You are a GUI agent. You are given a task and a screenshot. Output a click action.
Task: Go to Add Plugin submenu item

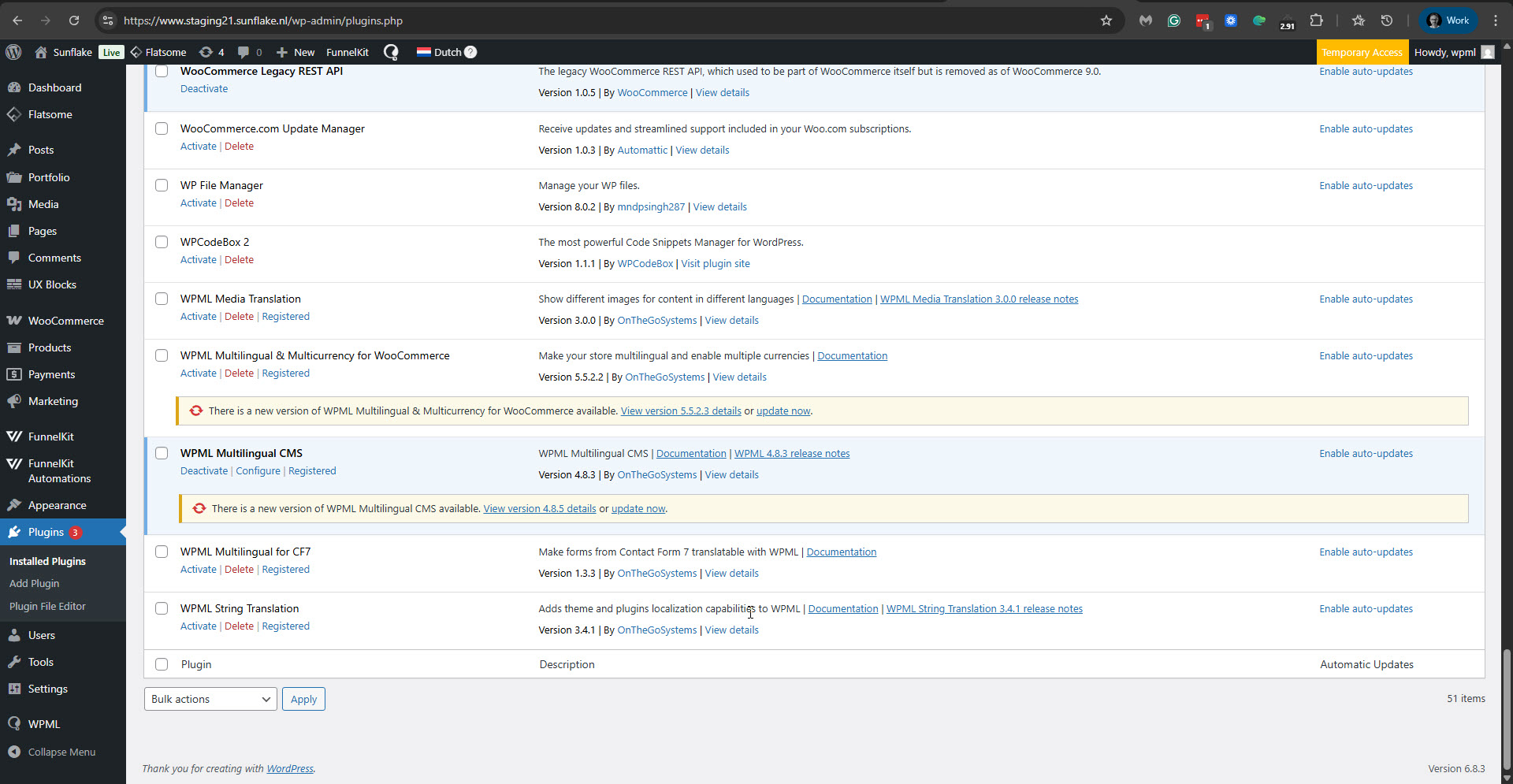click(x=34, y=583)
